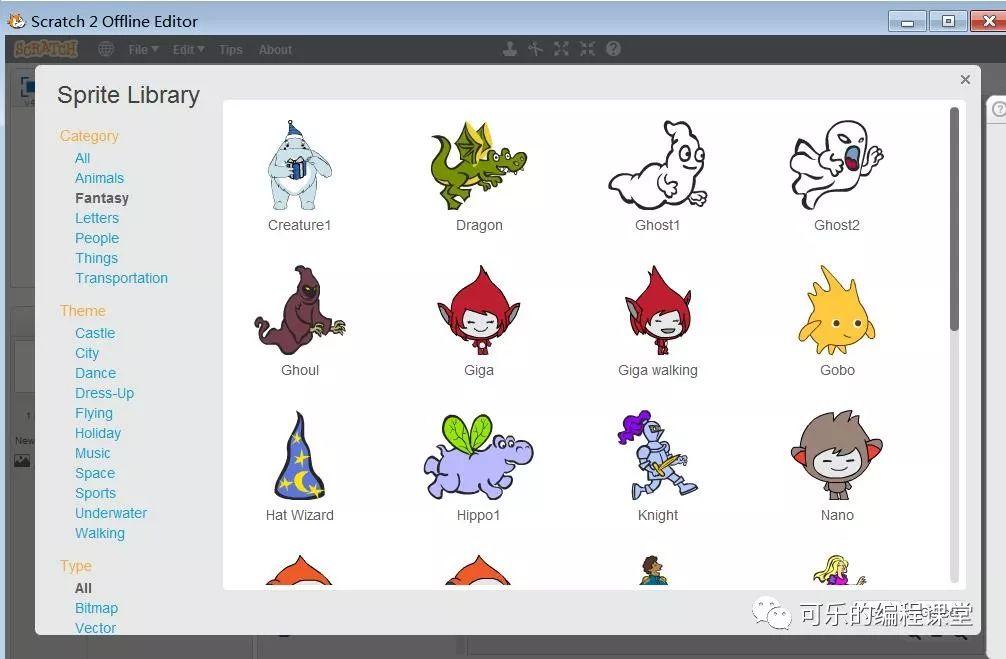This screenshot has width=1006, height=659.
Task: Show the Dress-Up theme sprites
Action: click(x=105, y=393)
